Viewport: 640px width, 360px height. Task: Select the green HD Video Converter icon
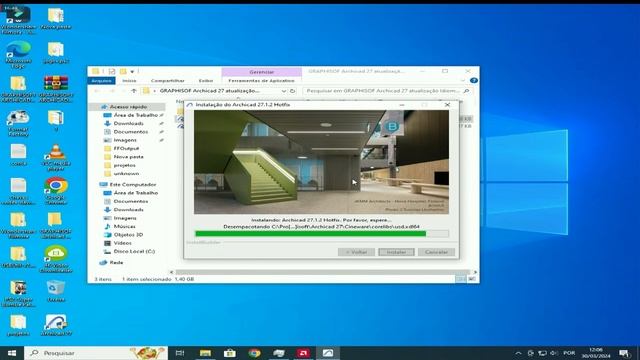pyautogui.click(x=56, y=259)
